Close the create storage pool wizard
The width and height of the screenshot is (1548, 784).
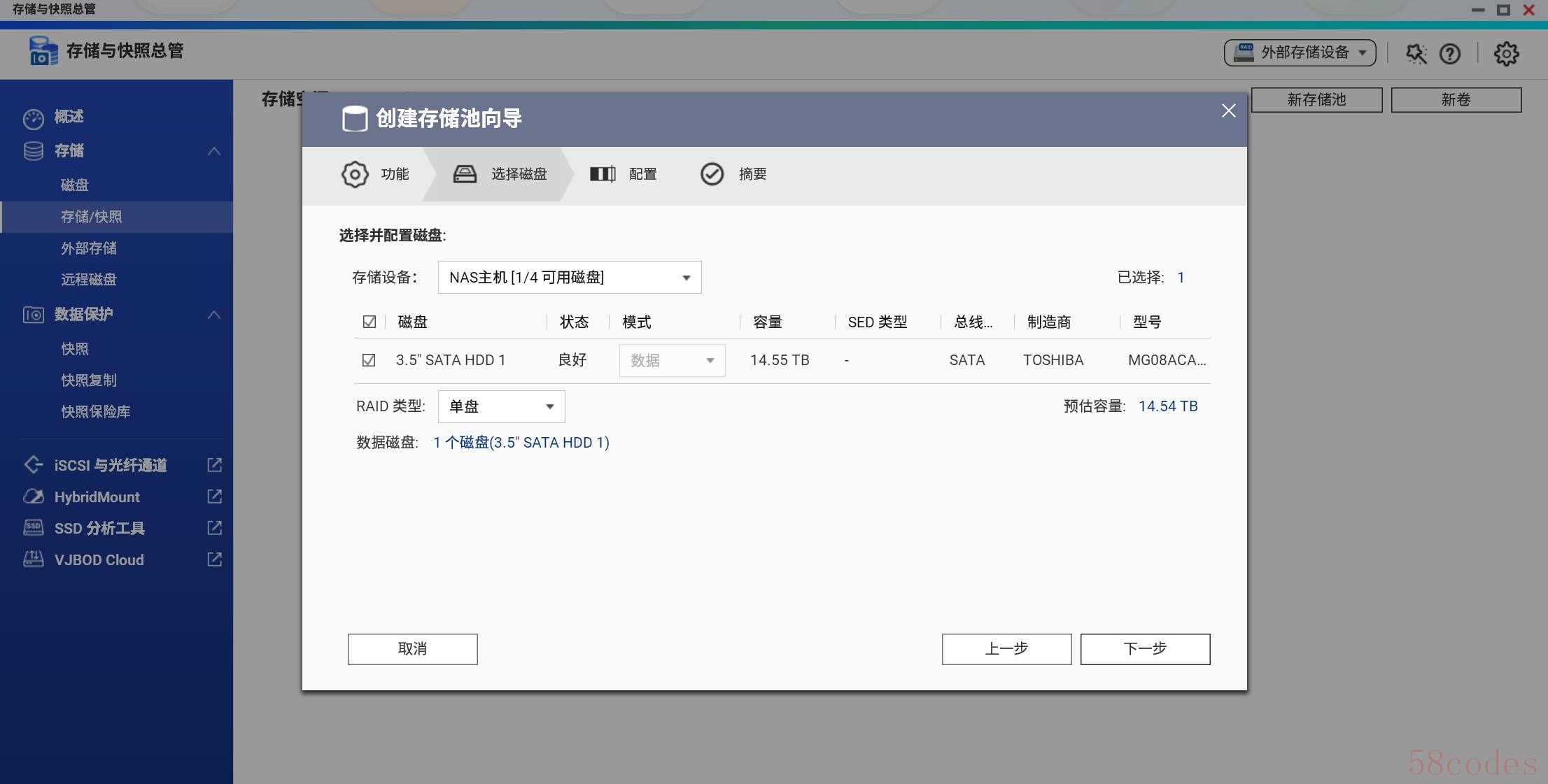[x=1228, y=111]
